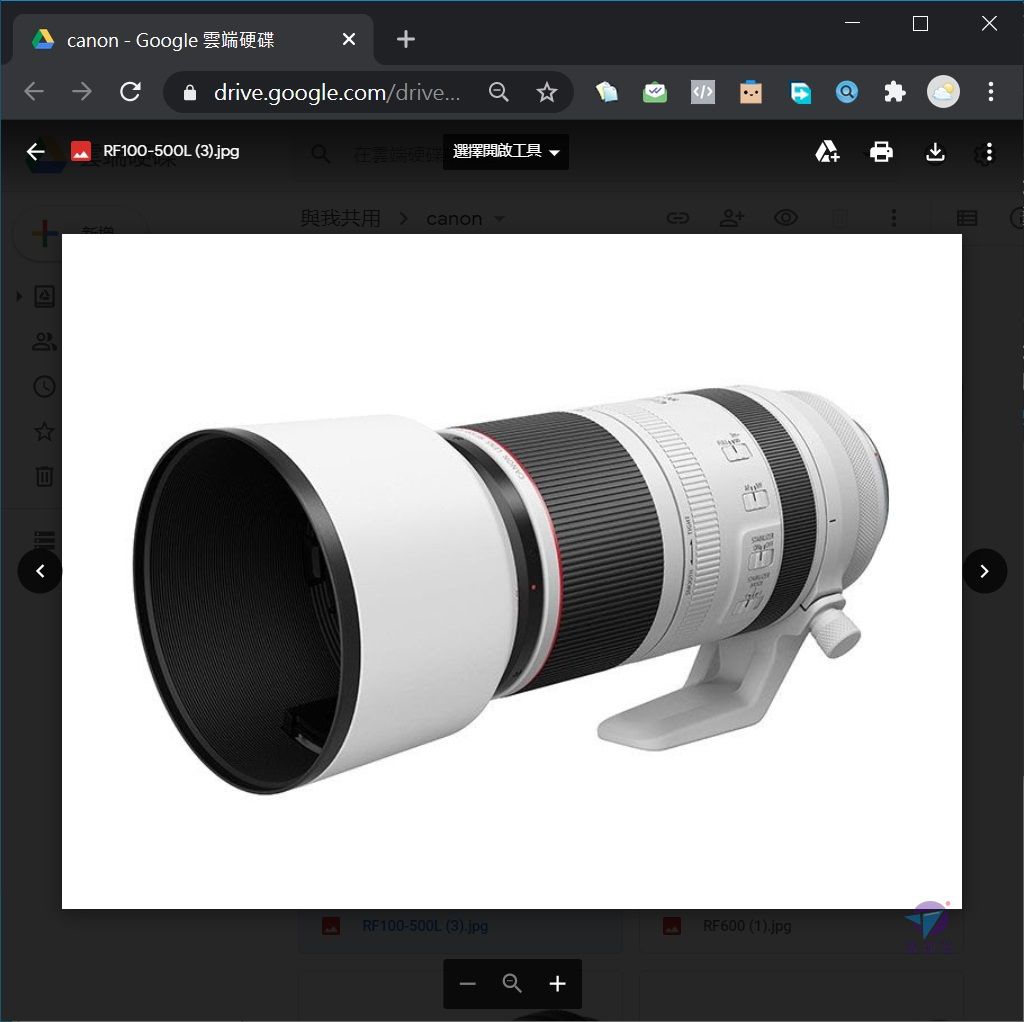Open the blue arrow extension icon
The image size is (1024, 1022).
pyautogui.click(x=799, y=92)
